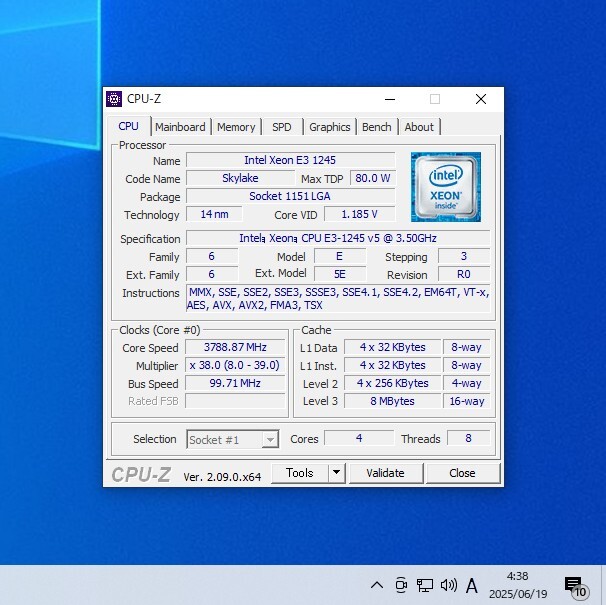Toggle the IME input mode 'A' indicator

click(472, 585)
